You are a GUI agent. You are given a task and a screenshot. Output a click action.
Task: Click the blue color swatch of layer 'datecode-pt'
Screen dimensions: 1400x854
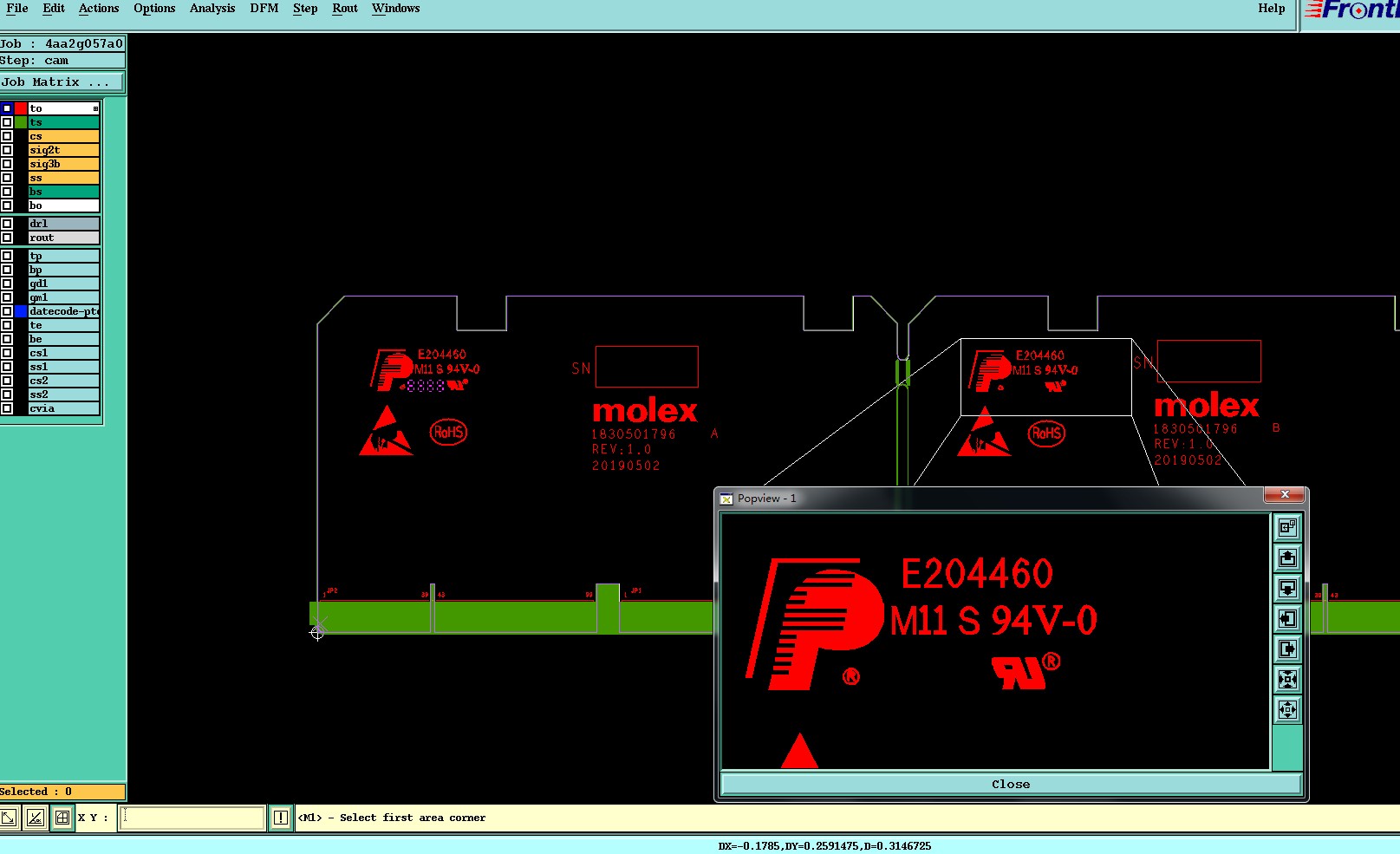[x=21, y=311]
